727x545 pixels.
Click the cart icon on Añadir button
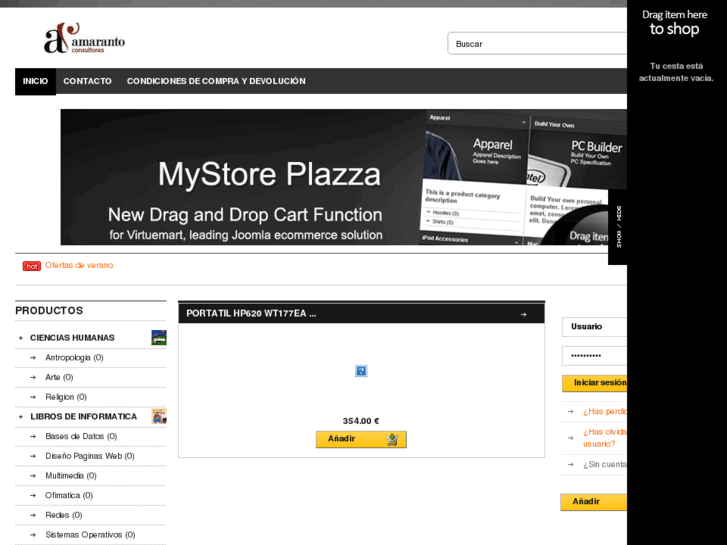392,439
